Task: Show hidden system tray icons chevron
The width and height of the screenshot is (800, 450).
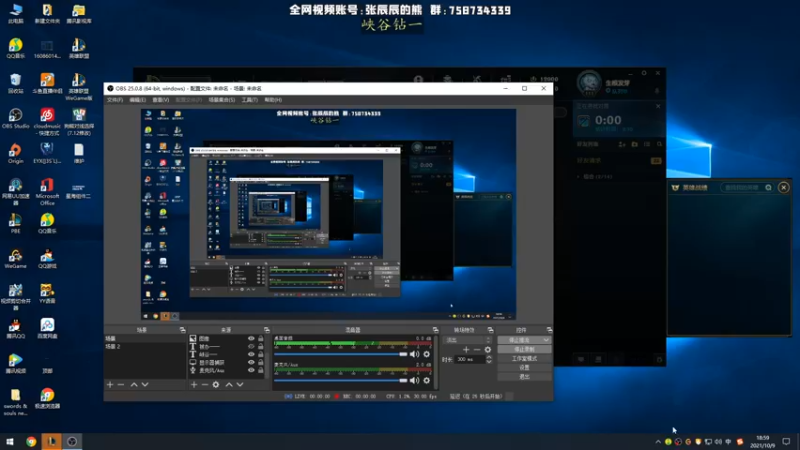Action: tap(658, 442)
